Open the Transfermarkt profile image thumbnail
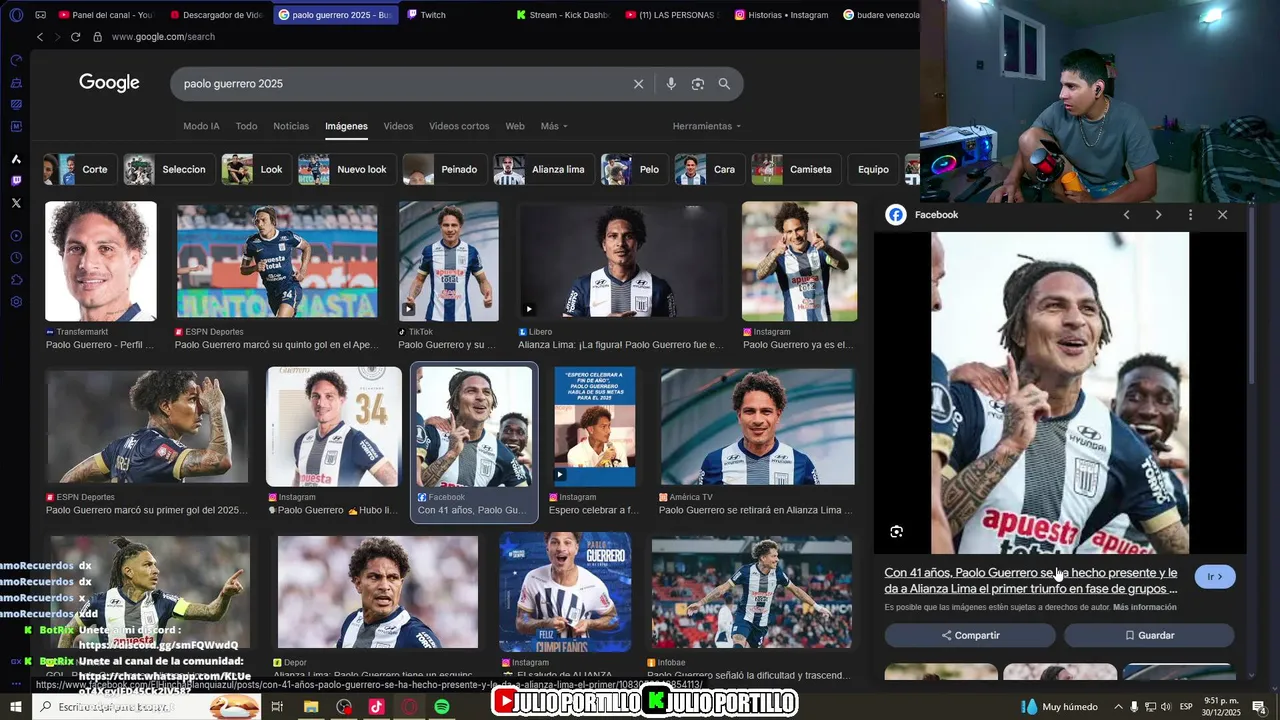The height and width of the screenshot is (720, 1280). pos(101,262)
